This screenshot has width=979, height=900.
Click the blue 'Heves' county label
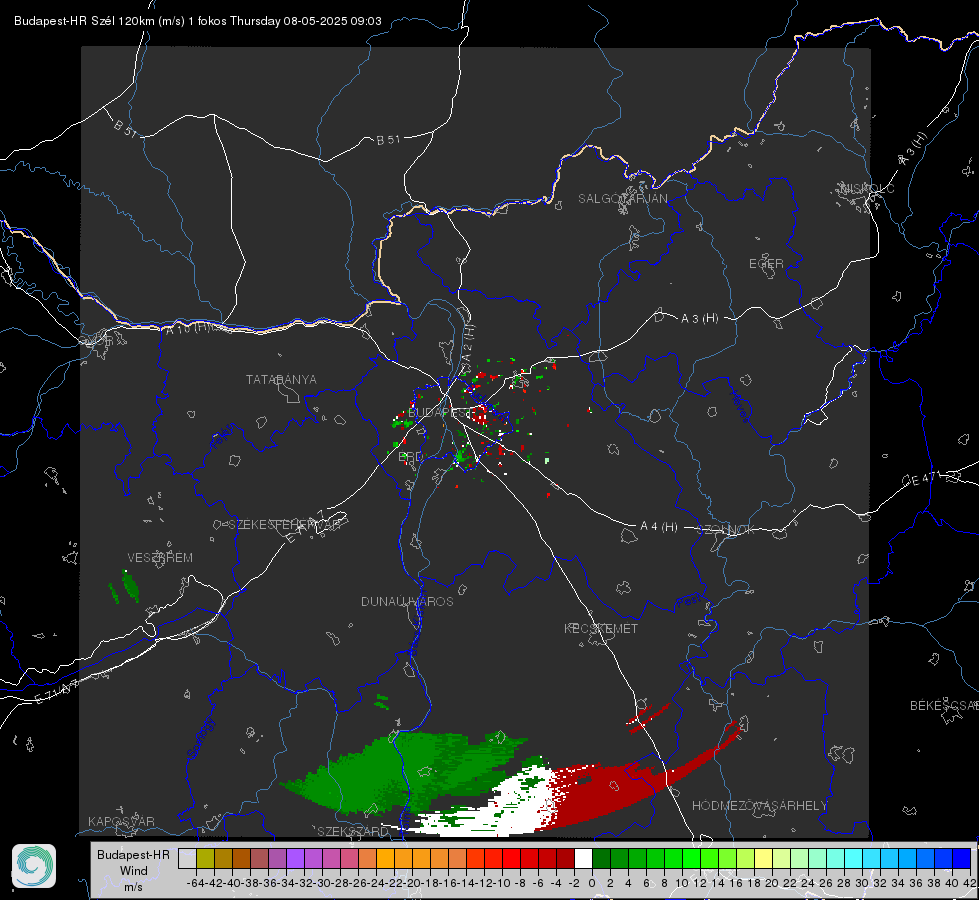point(740,407)
